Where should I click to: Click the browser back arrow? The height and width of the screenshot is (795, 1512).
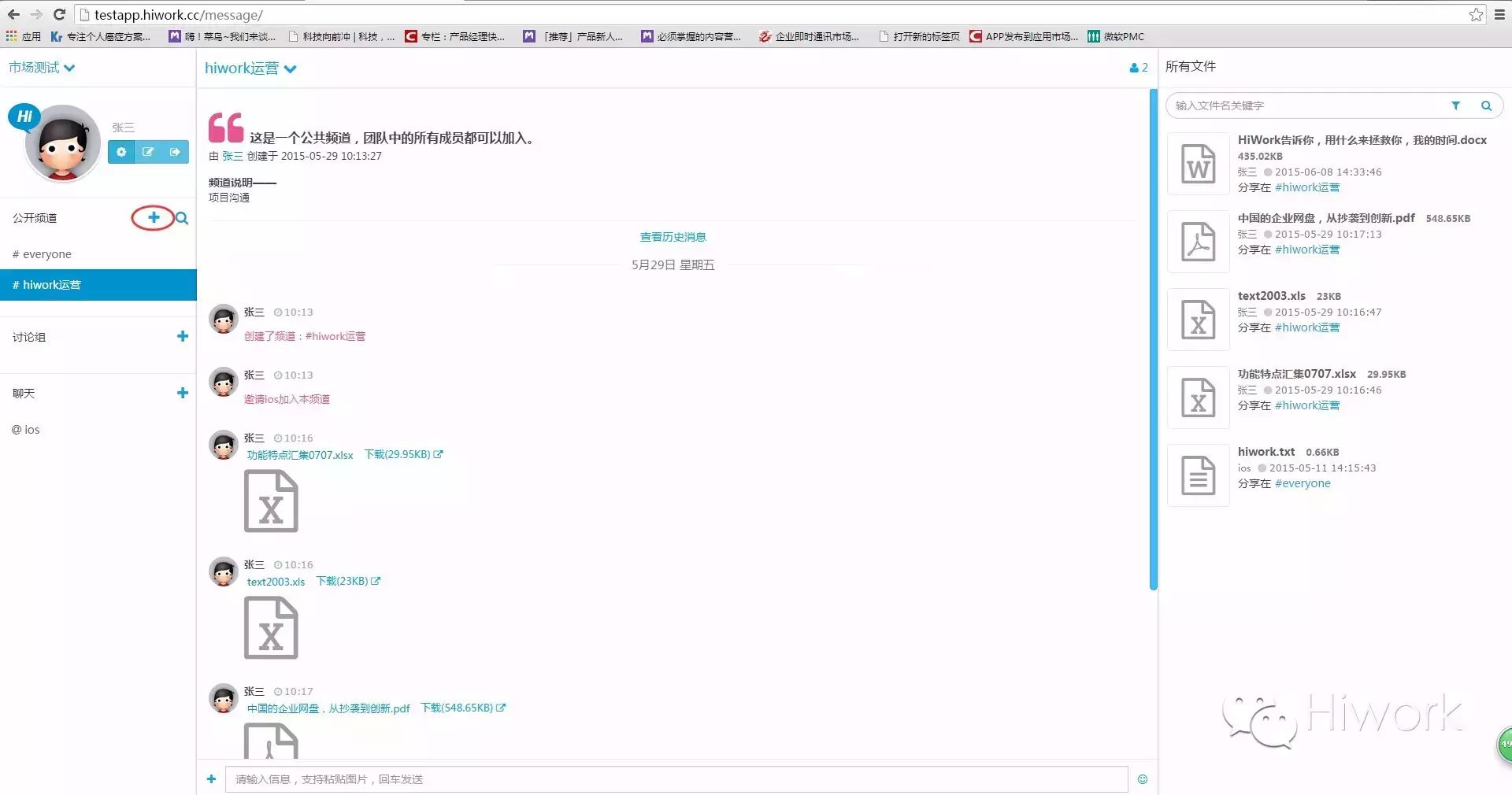[13, 14]
